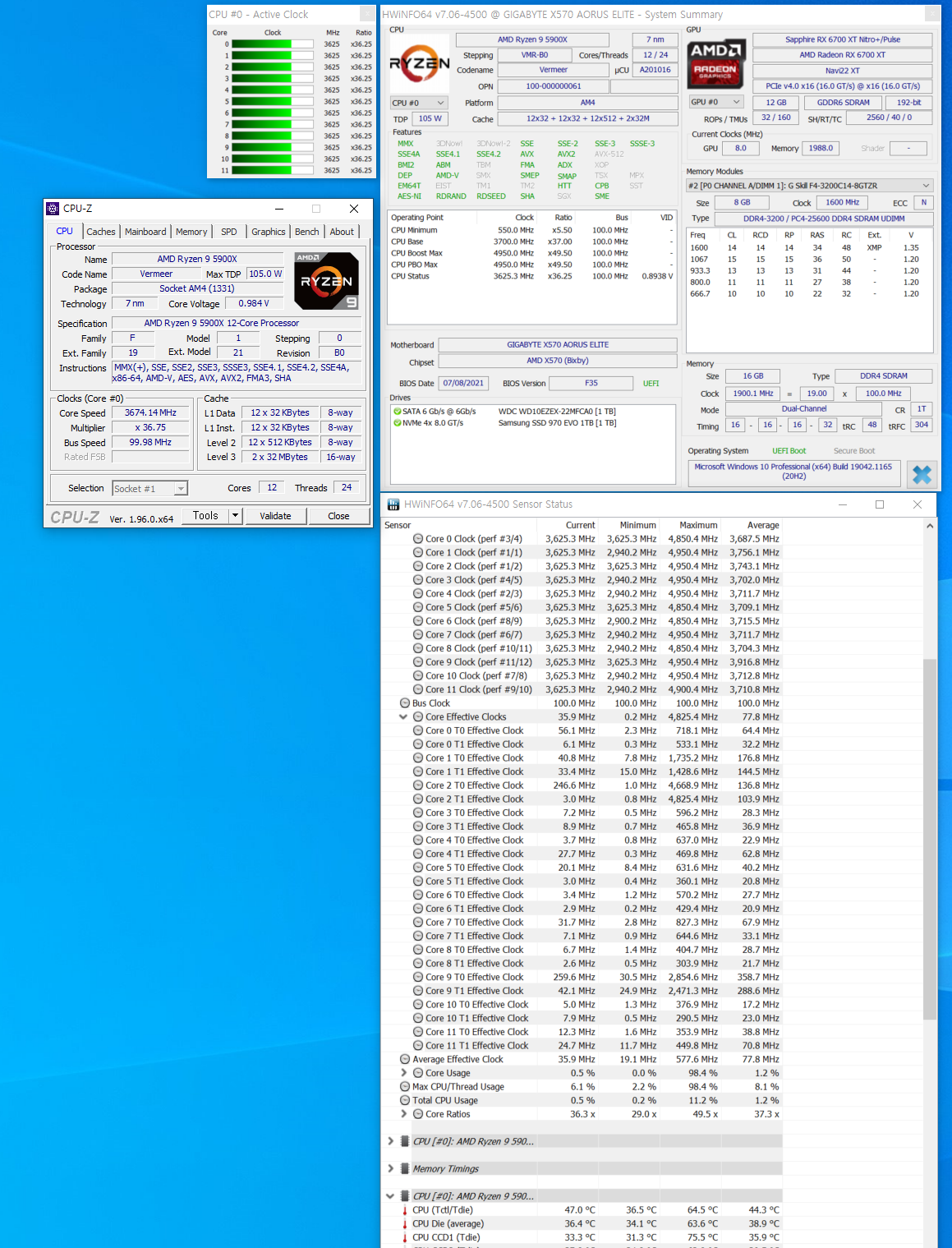The image size is (952, 1248).
Task: Select the CPU tab in CPU-Z
Action: point(64,231)
